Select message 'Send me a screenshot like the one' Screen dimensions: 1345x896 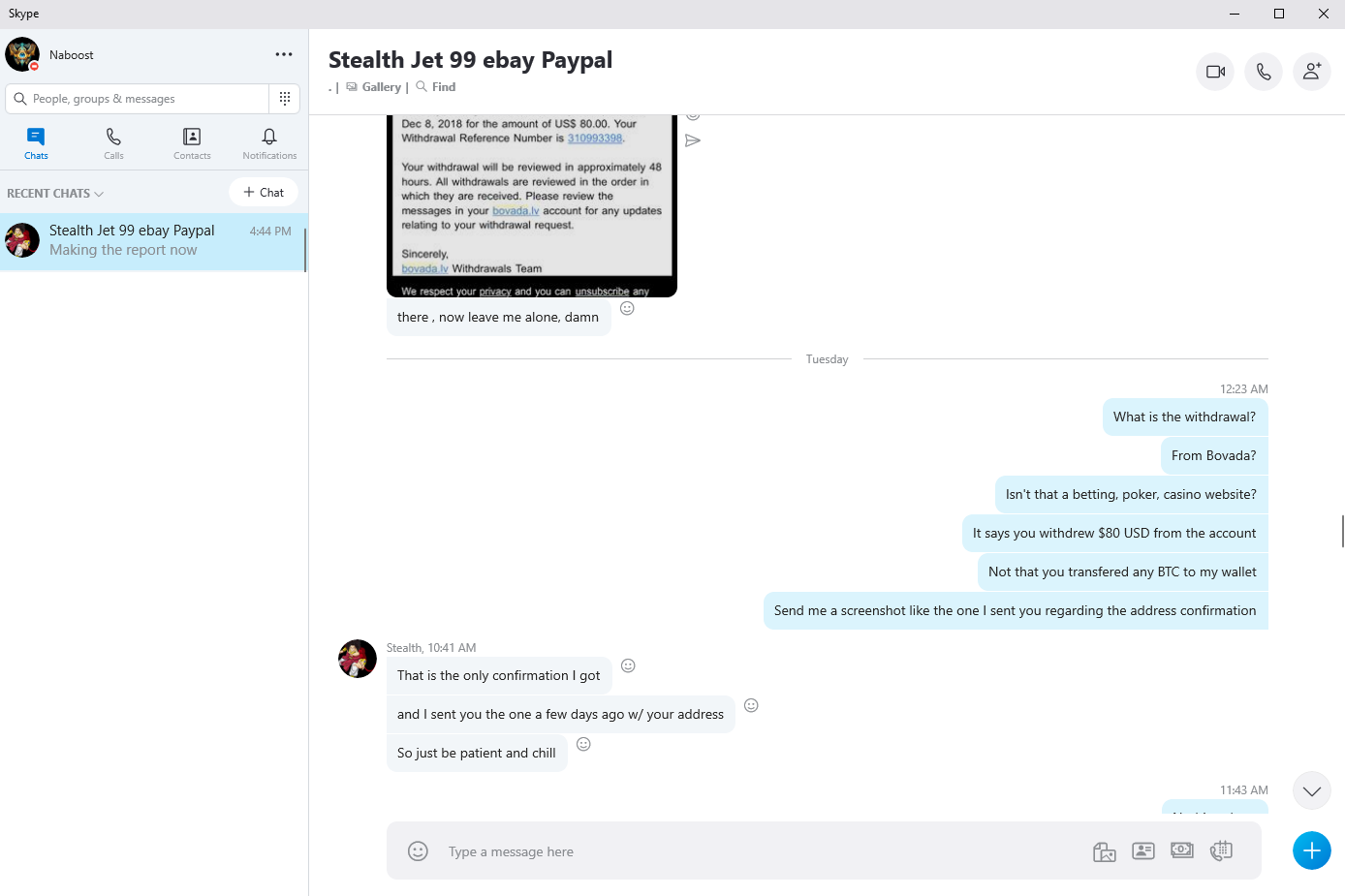click(1015, 610)
